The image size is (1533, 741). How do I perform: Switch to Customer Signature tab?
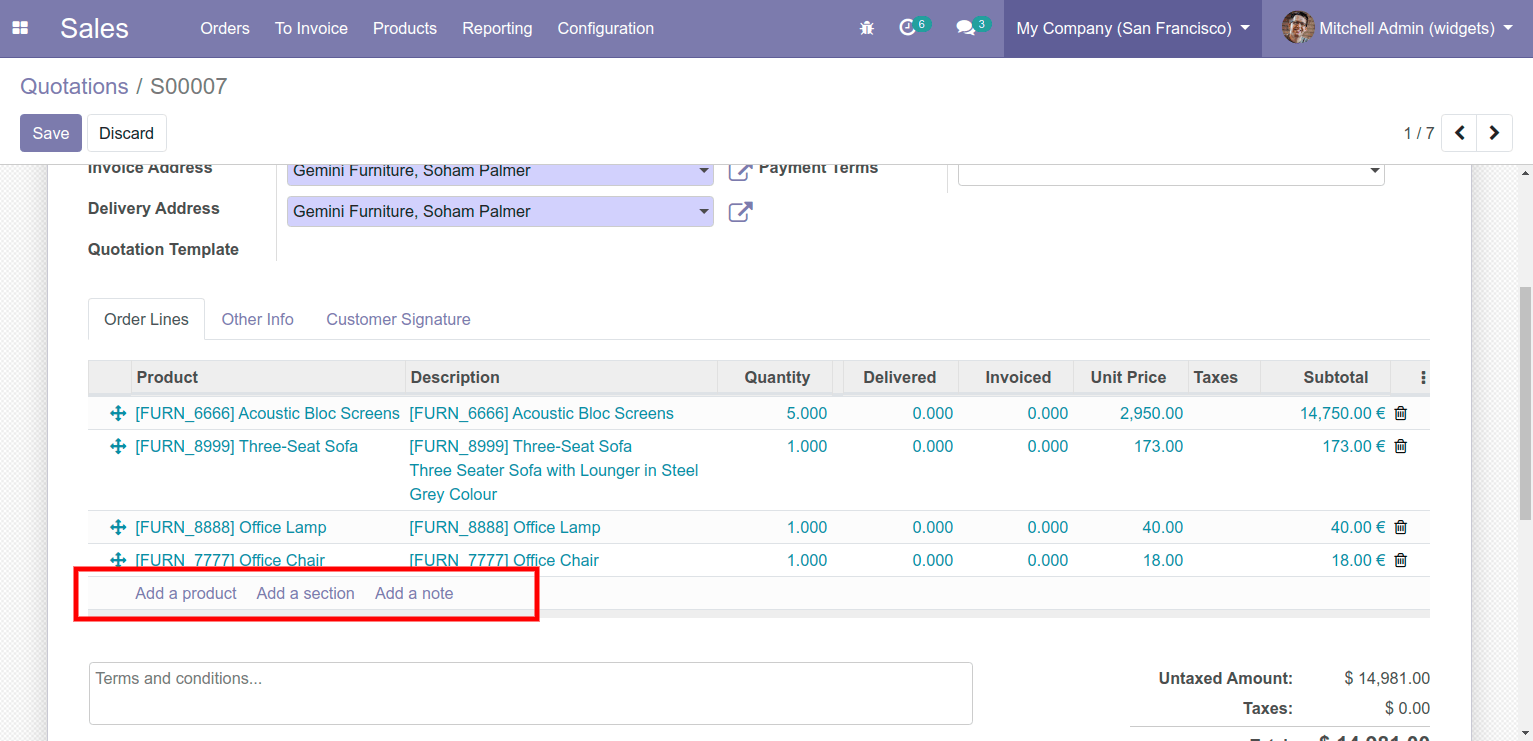pos(398,319)
